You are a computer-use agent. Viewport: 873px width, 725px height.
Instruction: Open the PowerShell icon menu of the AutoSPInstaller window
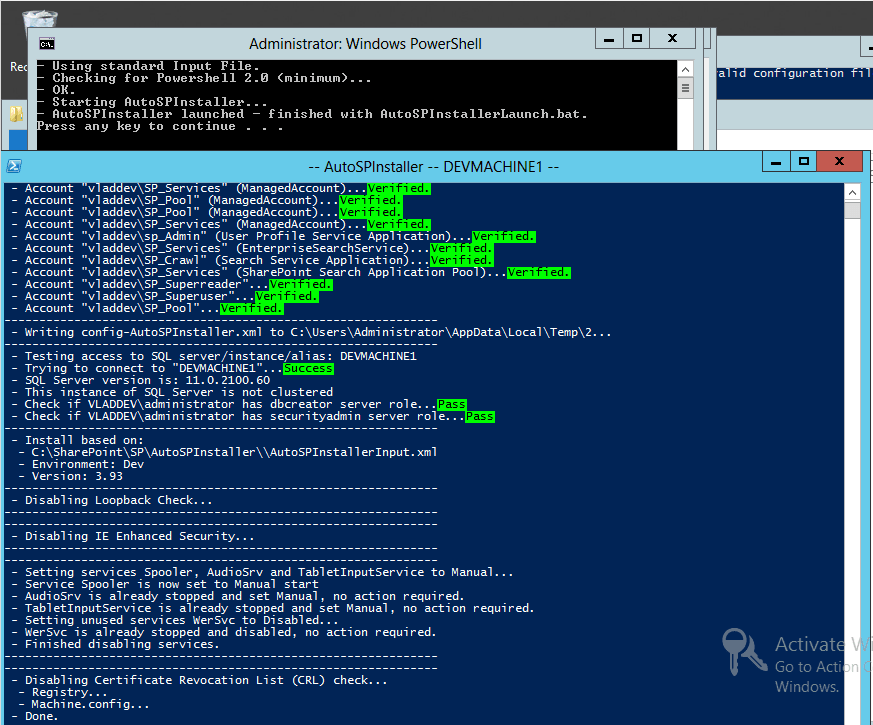tap(14, 166)
